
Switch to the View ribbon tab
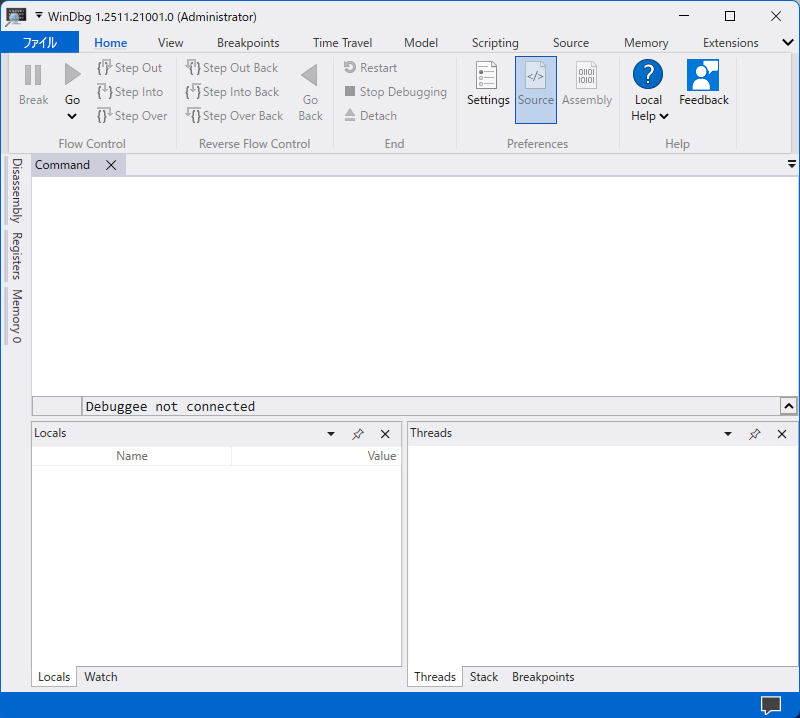click(x=170, y=43)
